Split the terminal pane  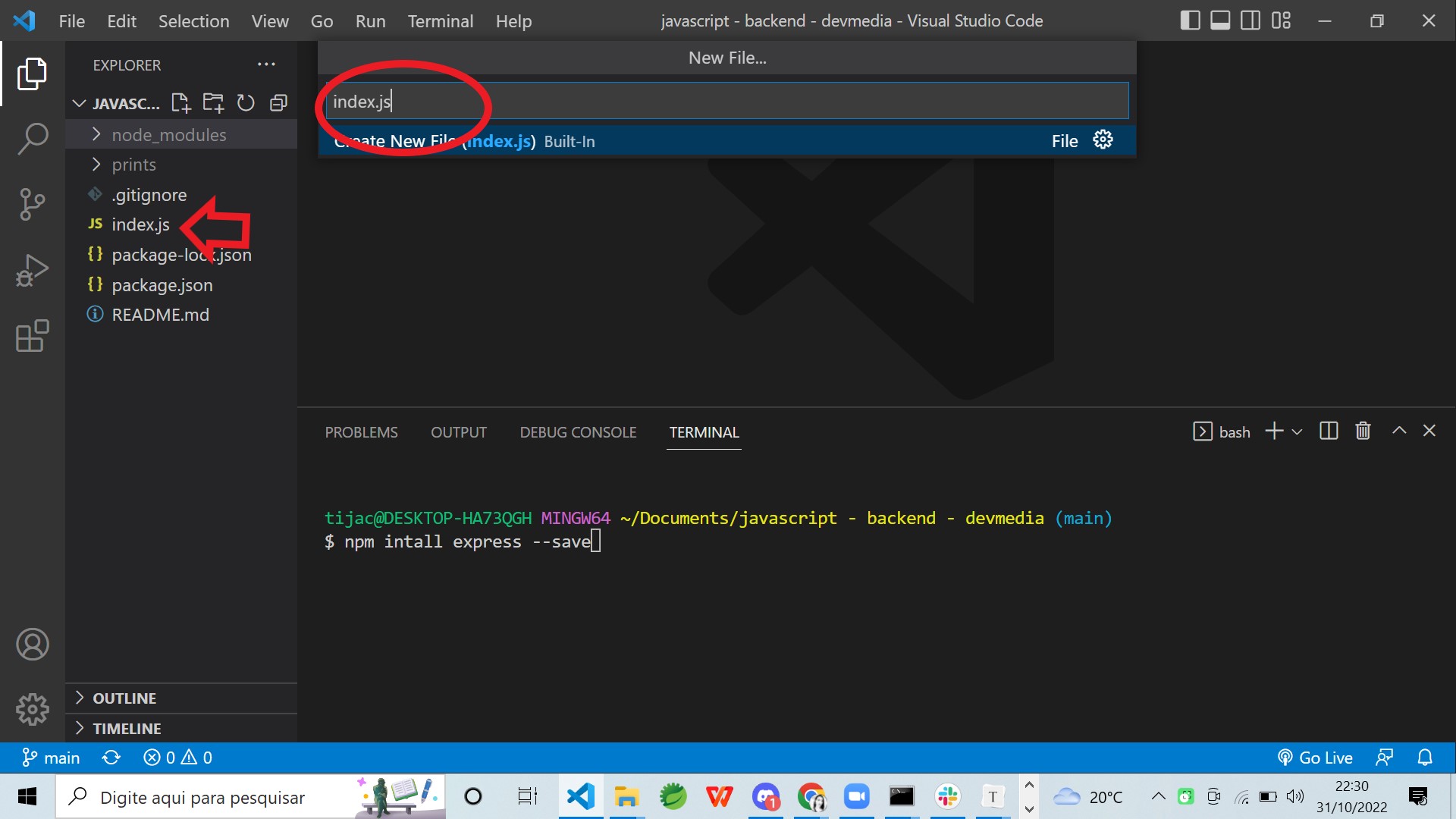click(x=1329, y=431)
